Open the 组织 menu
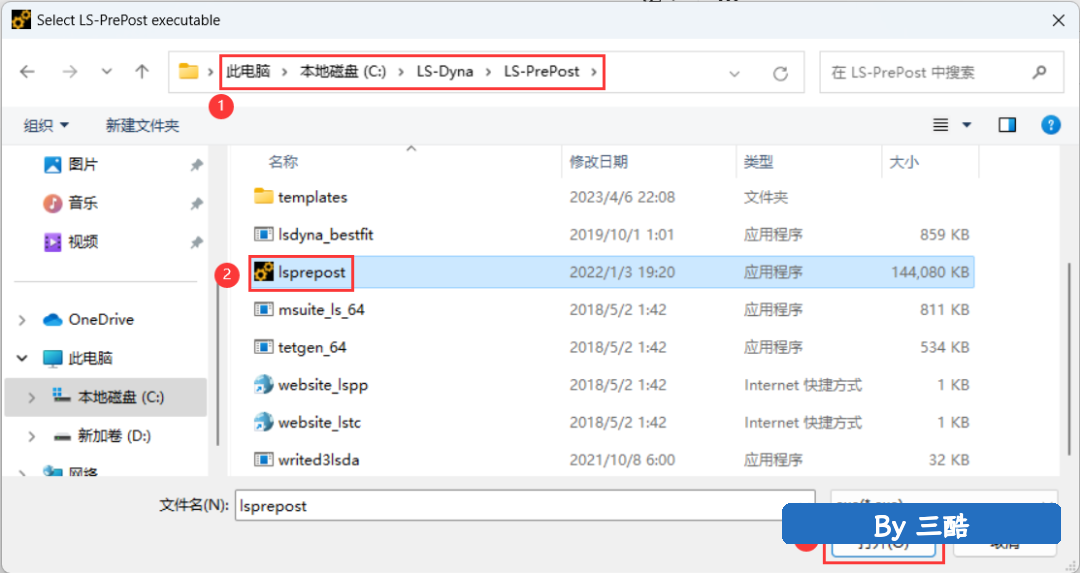Viewport: 1080px width, 573px height. point(46,125)
